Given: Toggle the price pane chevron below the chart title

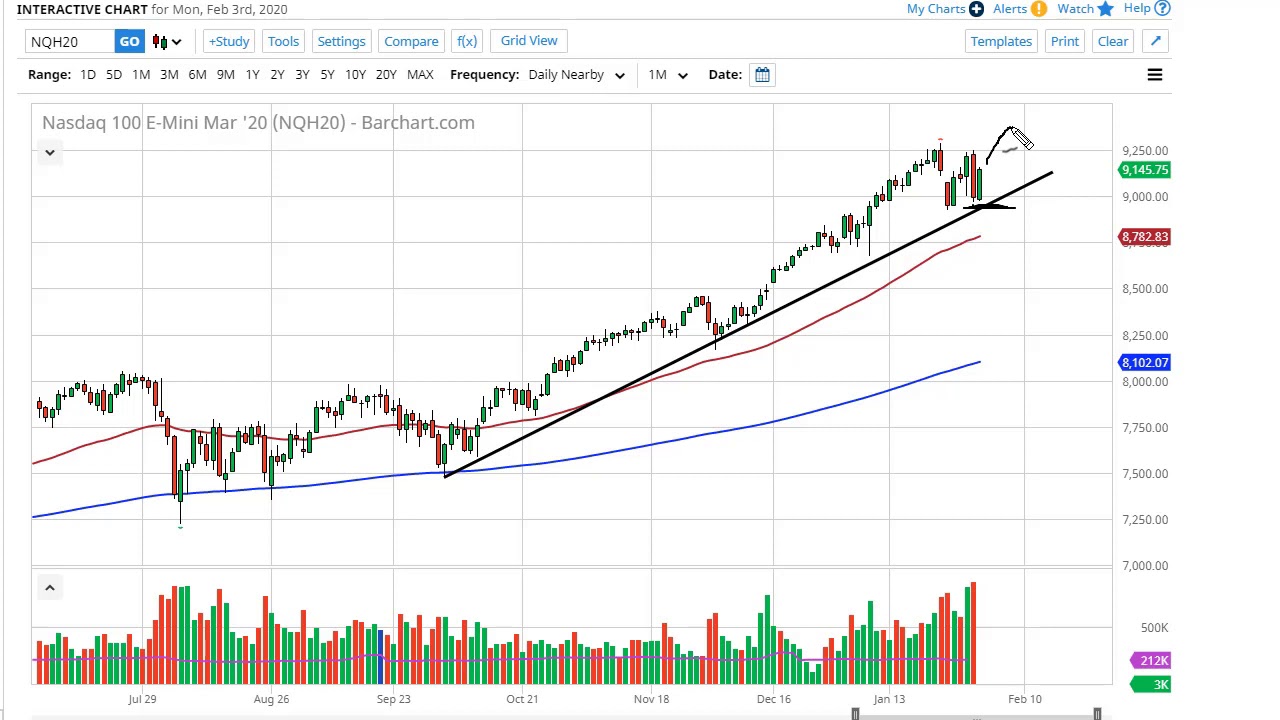Looking at the screenshot, I should [x=49, y=153].
